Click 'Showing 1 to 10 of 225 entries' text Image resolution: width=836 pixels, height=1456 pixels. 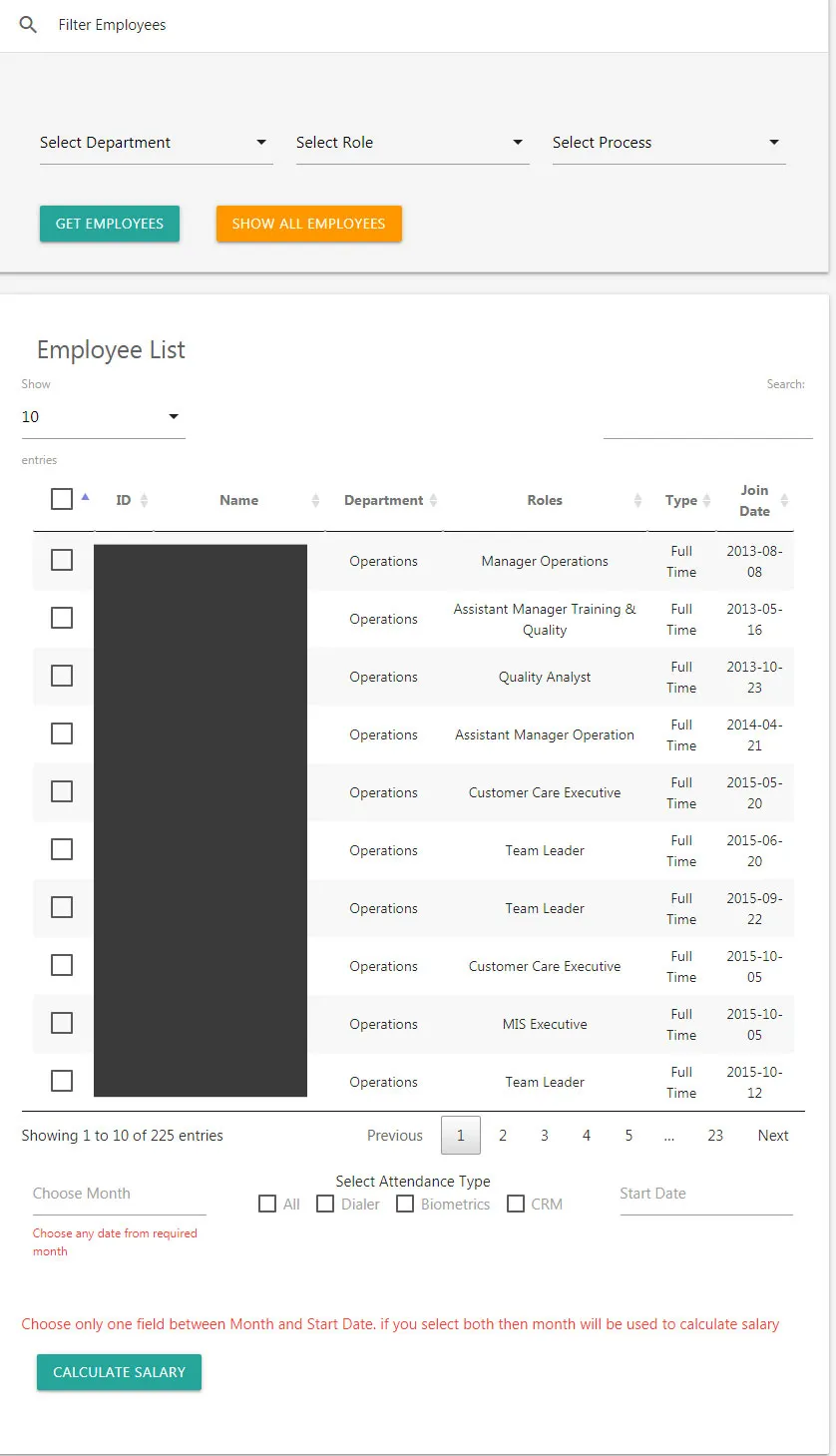coord(123,1136)
